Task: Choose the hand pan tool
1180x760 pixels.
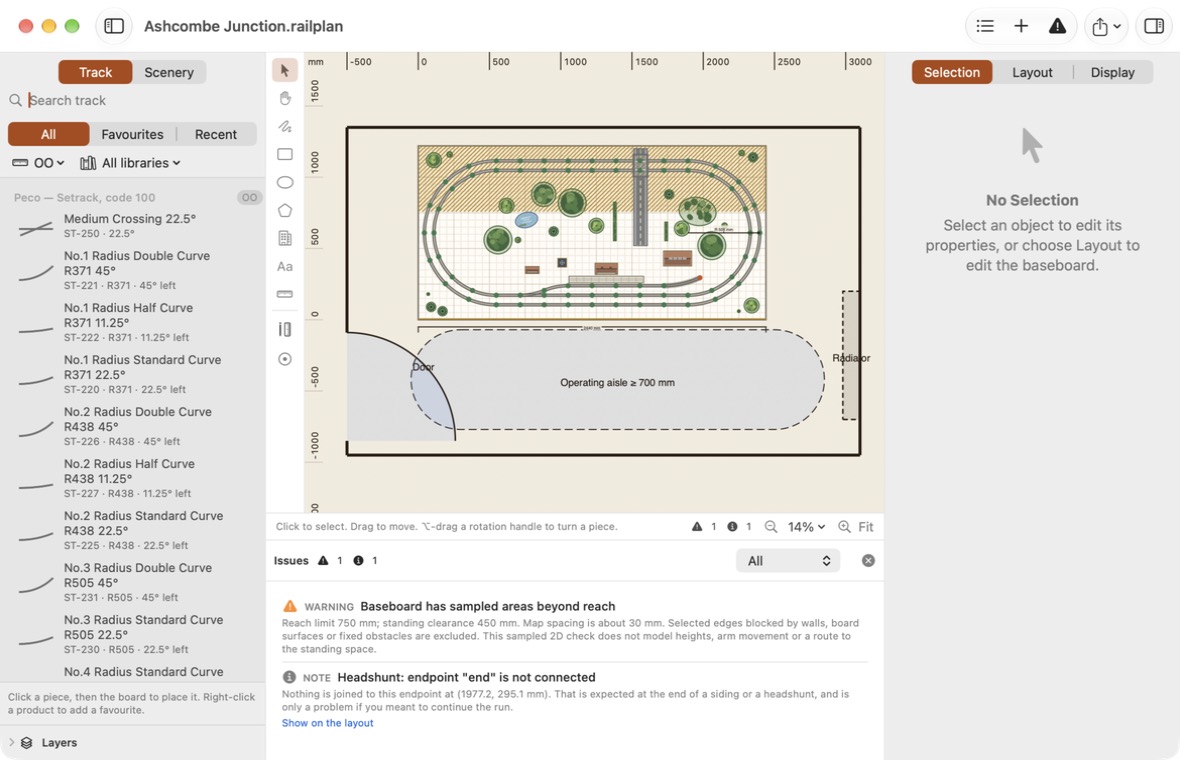Action: point(284,98)
